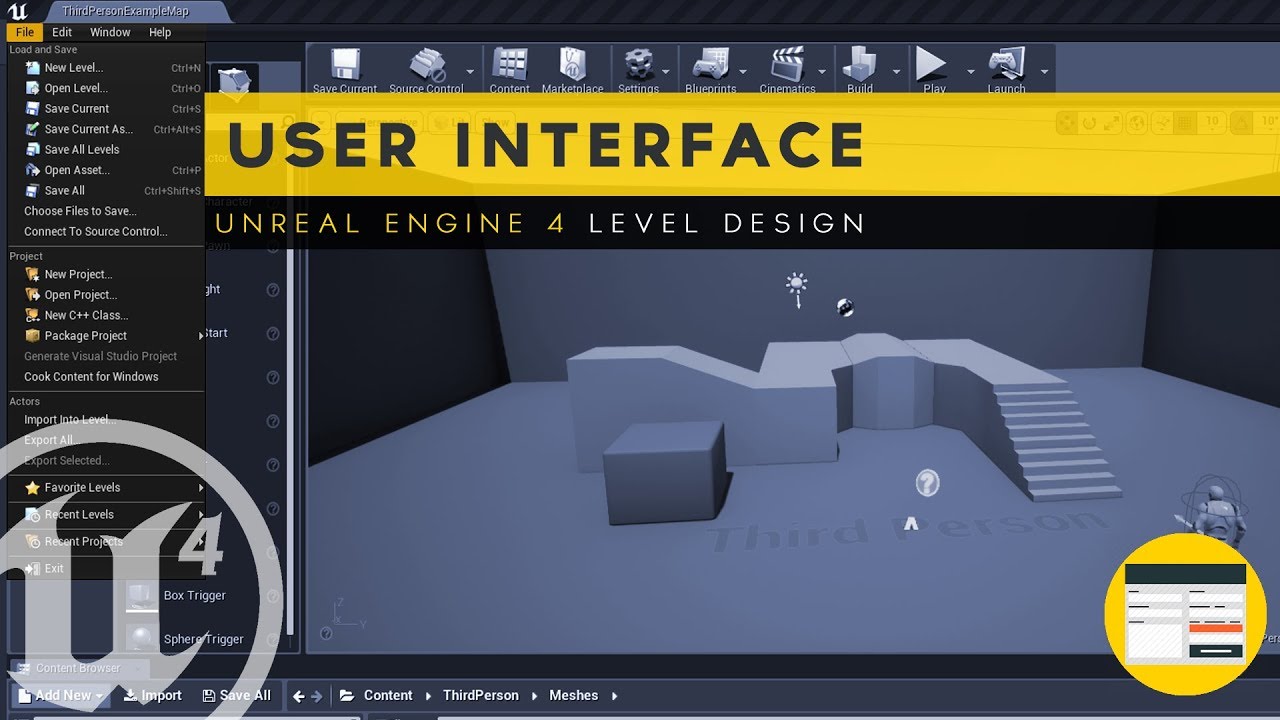Image resolution: width=1280 pixels, height=720 pixels.
Task: Choose Import Into Level
Action: pyautogui.click(x=105, y=420)
